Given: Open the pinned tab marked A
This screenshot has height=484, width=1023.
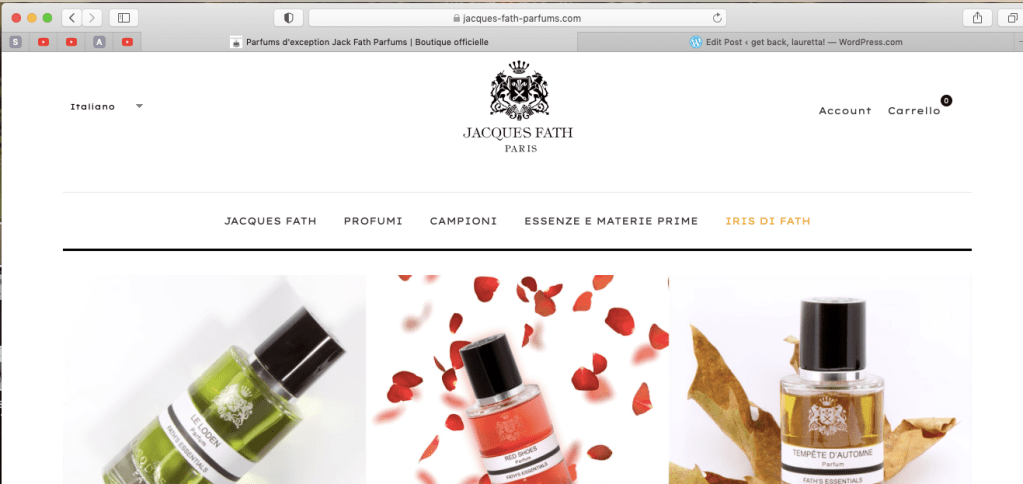Looking at the screenshot, I should tap(99, 42).
